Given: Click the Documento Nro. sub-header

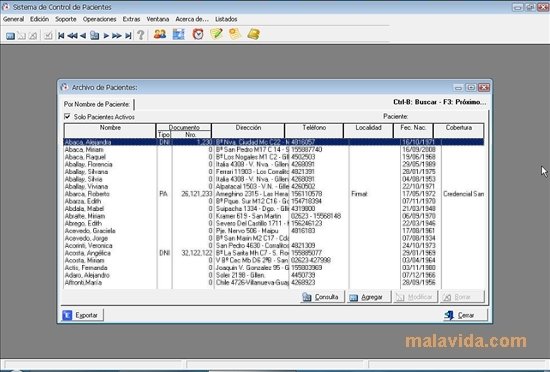Looking at the screenshot, I should (191, 134).
